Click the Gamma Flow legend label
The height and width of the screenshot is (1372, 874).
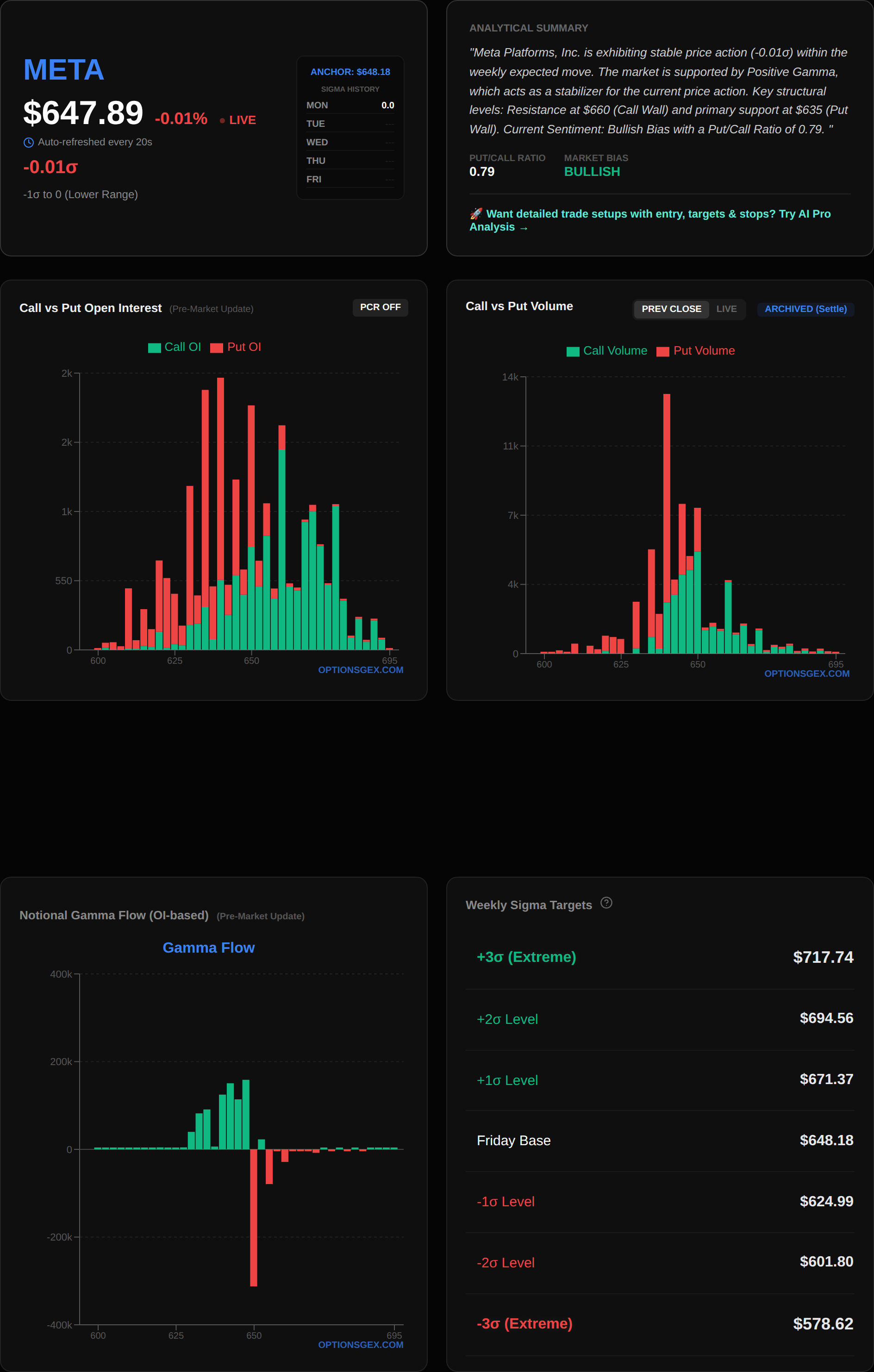(x=208, y=948)
